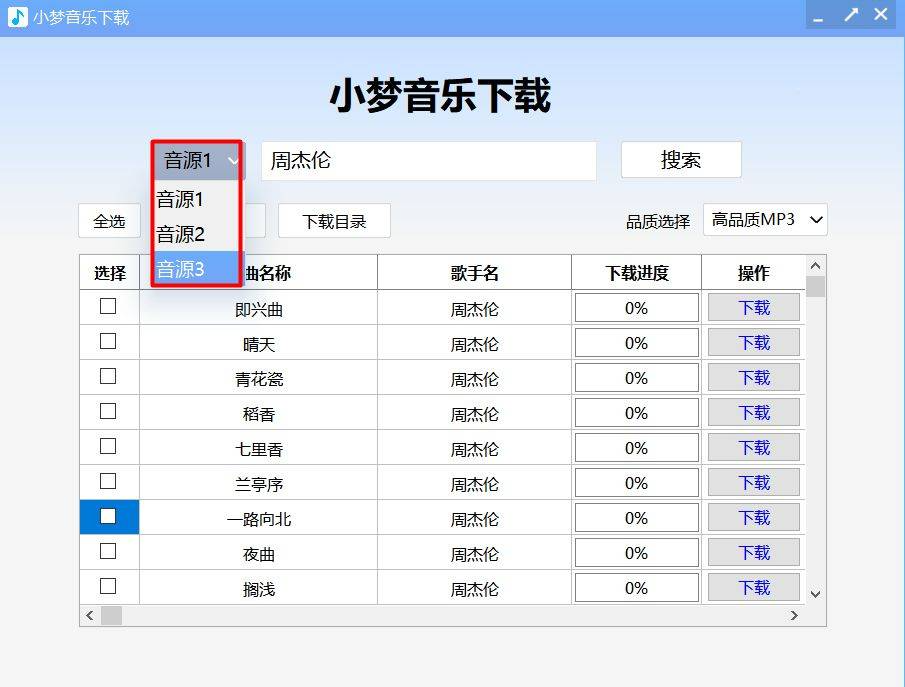Download the song 青花瓷
Viewport: 905px width, 687px height.
click(x=753, y=377)
